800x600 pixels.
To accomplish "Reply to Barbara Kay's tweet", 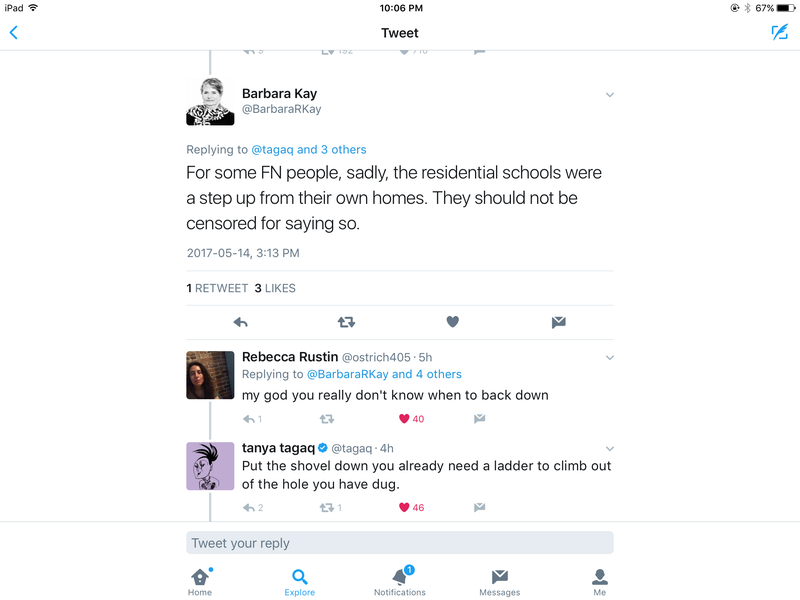I will tap(240, 322).
